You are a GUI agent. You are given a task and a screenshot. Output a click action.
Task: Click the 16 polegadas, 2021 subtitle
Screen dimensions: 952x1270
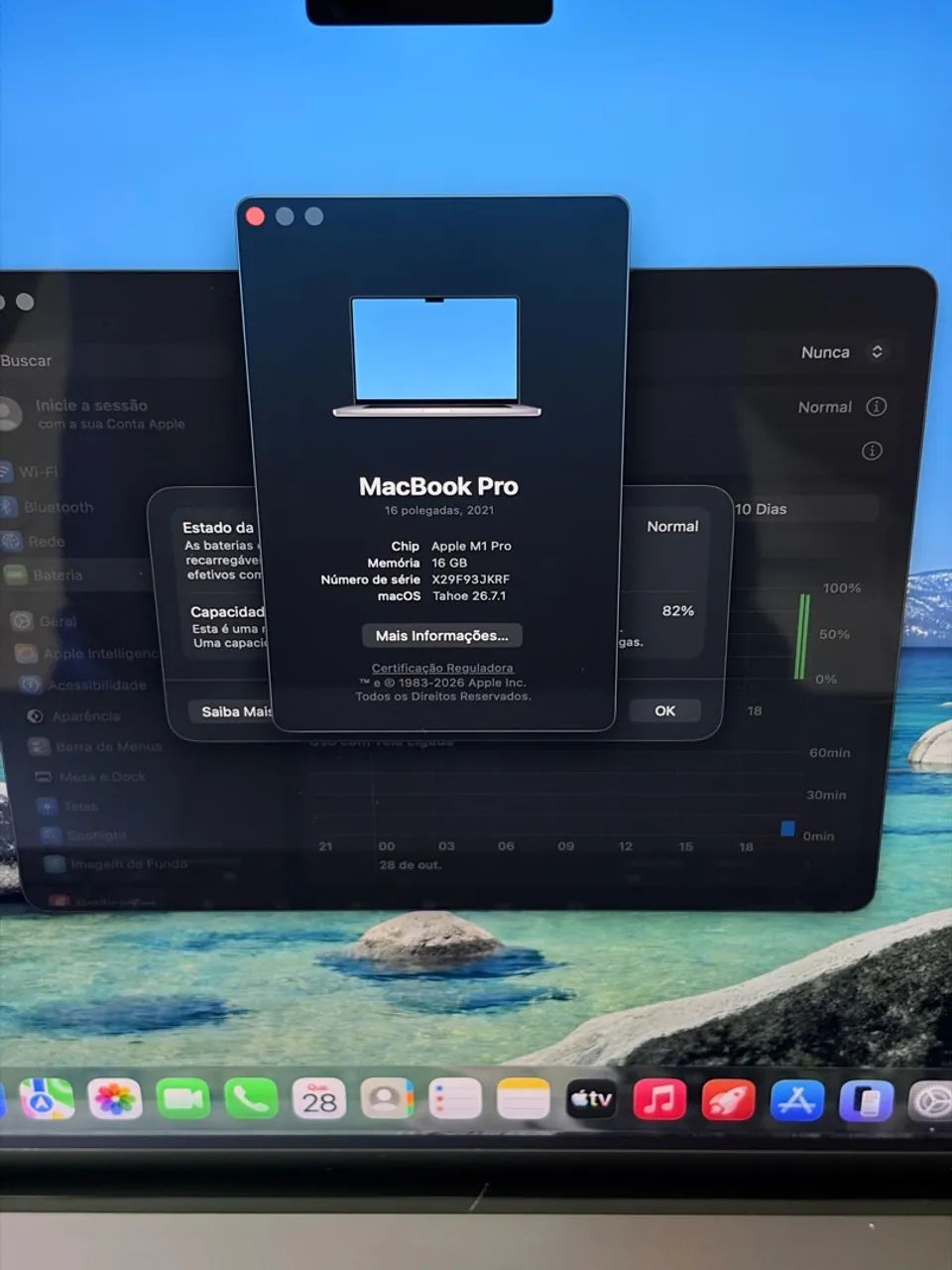[x=439, y=510]
